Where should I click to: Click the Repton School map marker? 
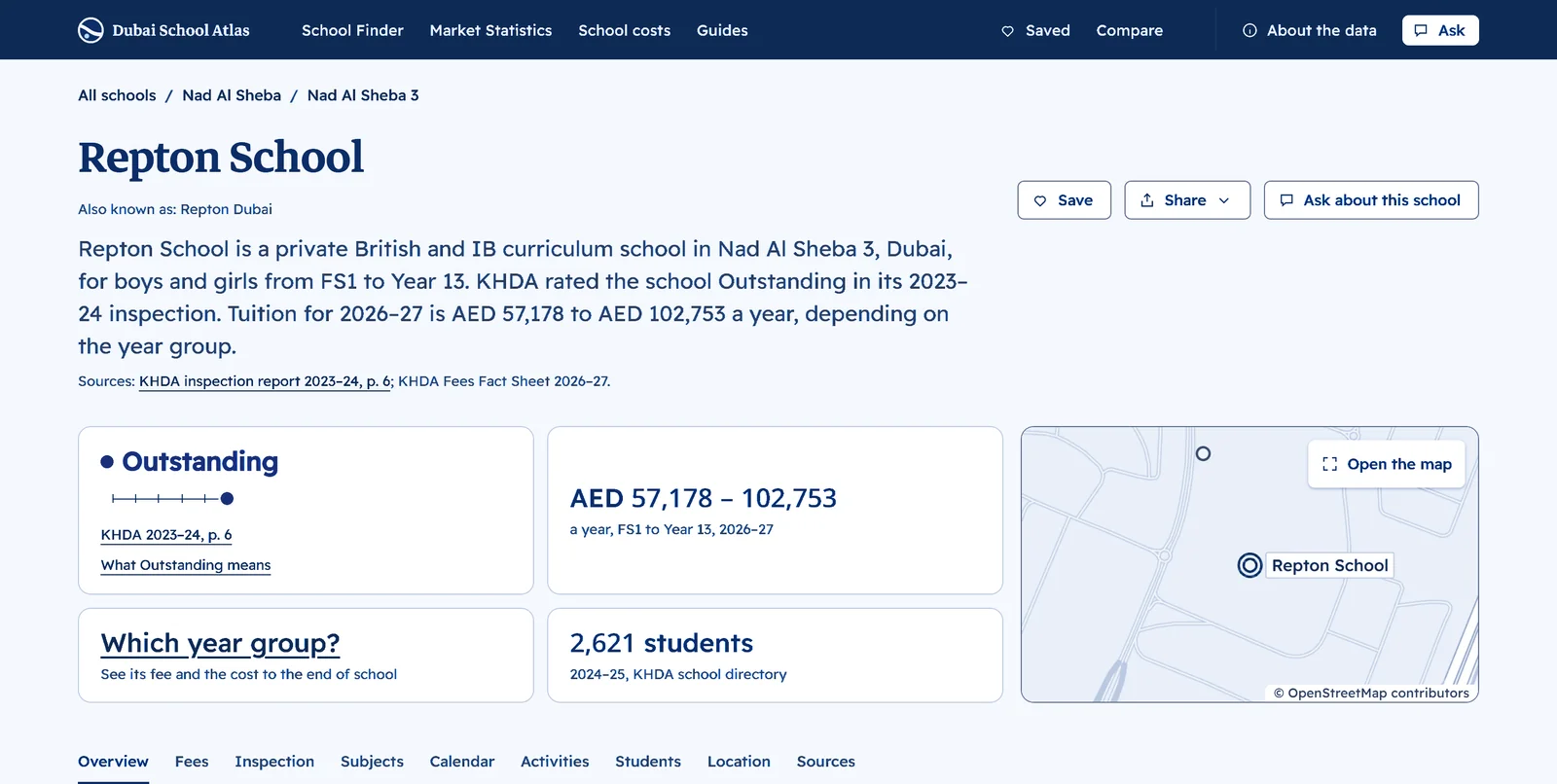tap(1249, 565)
